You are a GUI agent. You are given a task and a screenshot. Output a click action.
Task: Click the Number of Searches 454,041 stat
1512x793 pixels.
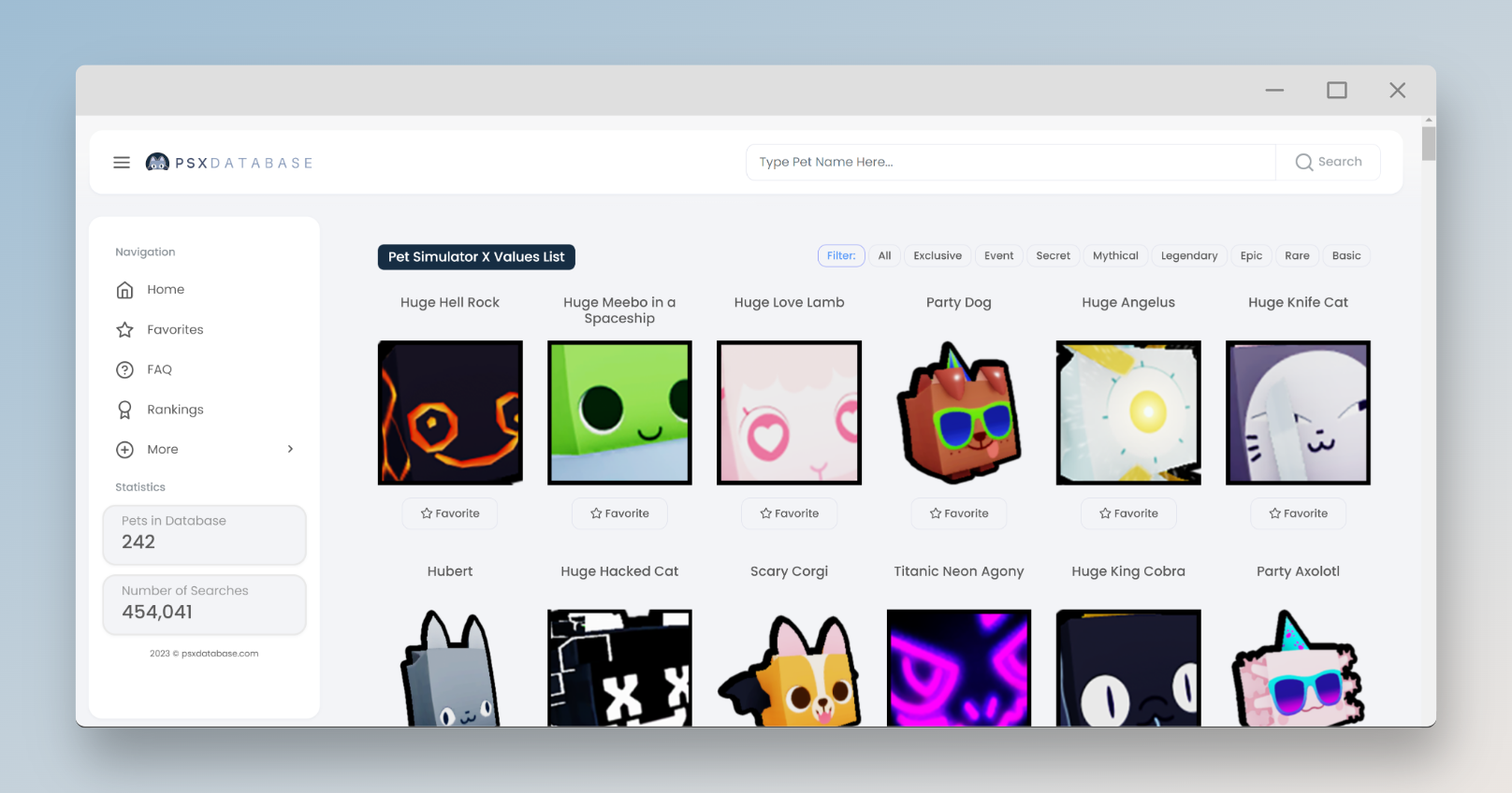[204, 605]
